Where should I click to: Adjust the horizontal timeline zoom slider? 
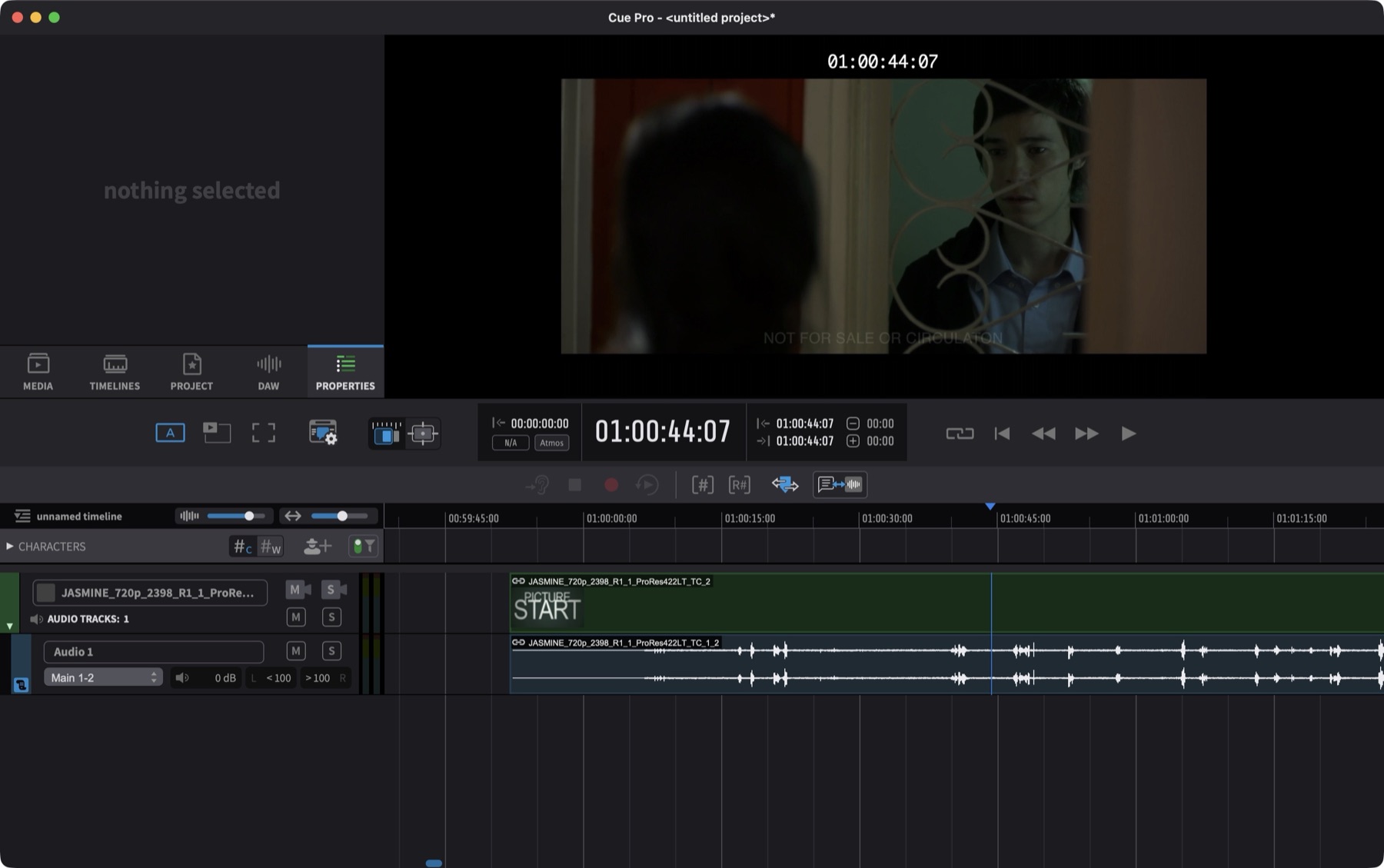pos(340,516)
